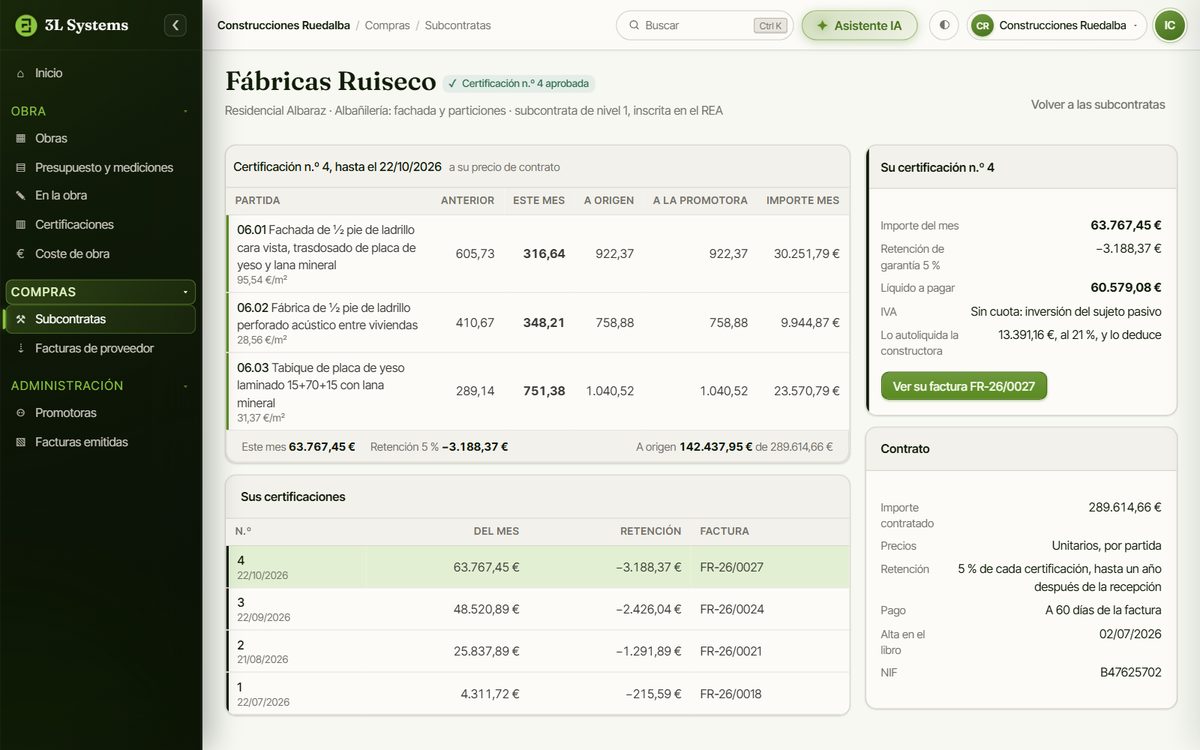Open Coste de obra menu item

click(x=100, y=254)
